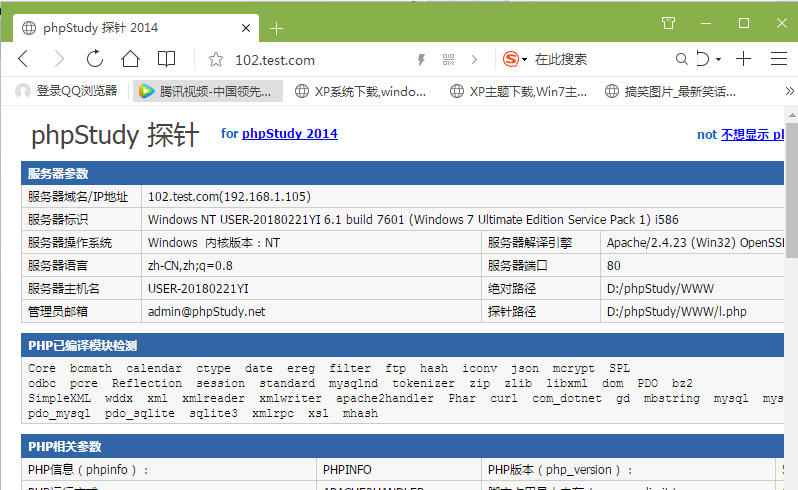Select the phpStudy 探针 2014 tab
The image size is (798, 490).
pyautogui.click(x=136, y=28)
